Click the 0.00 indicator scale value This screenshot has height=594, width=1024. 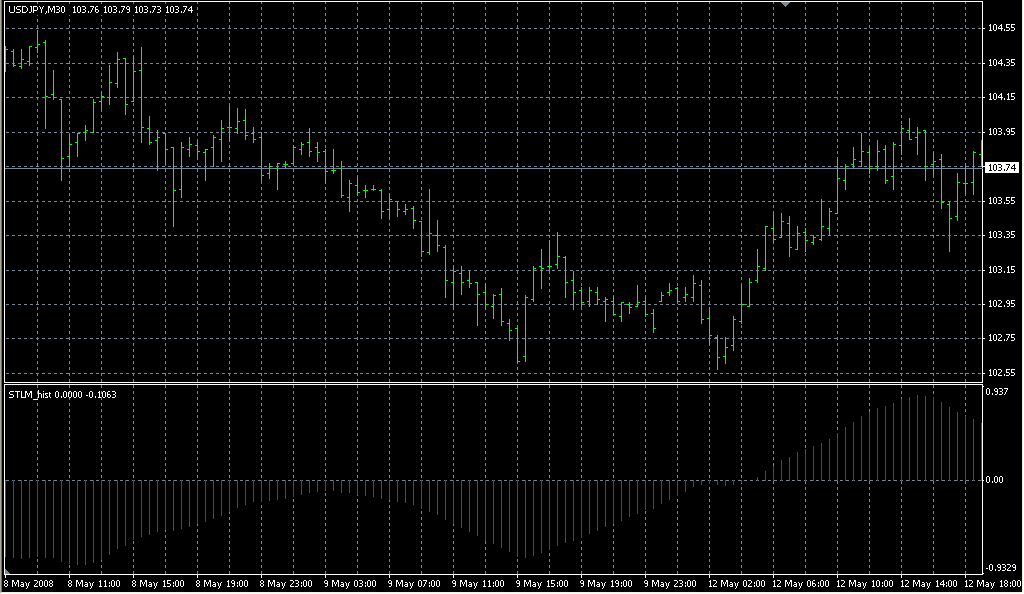click(995, 480)
